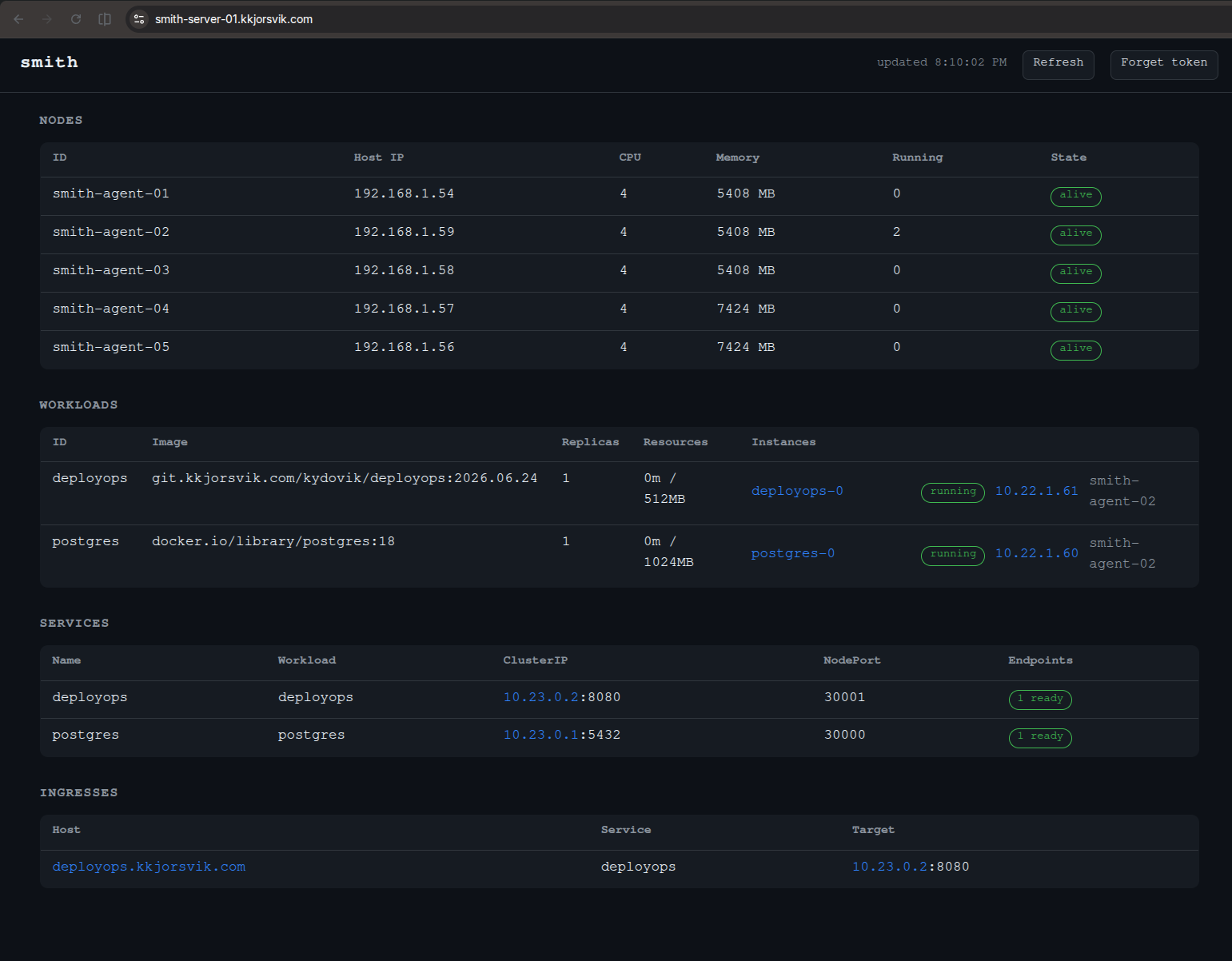Open ingress target 10.23.0.2 link
The width and height of the screenshot is (1232, 961).
(x=889, y=867)
